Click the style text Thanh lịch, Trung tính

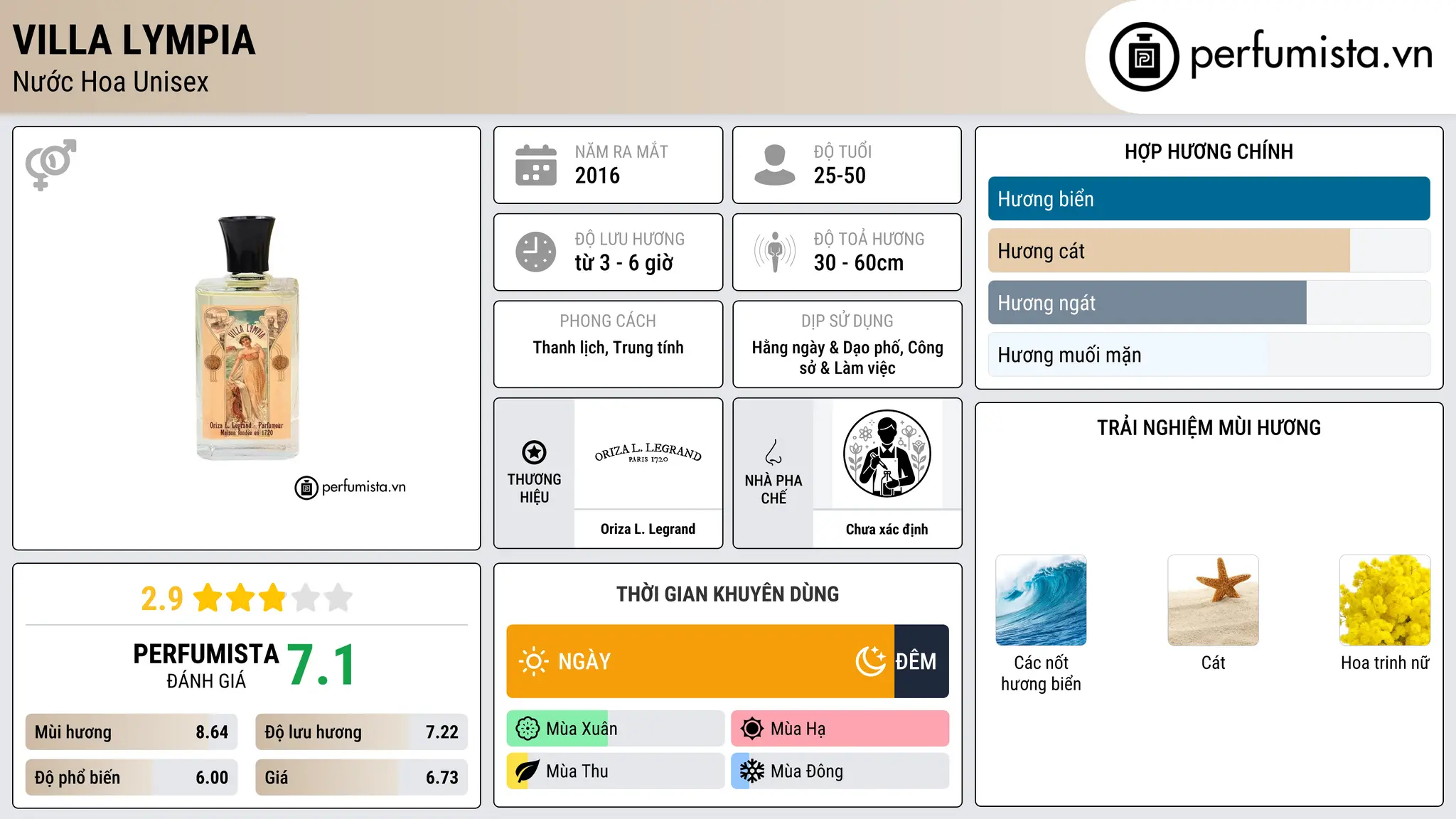tap(609, 348)
